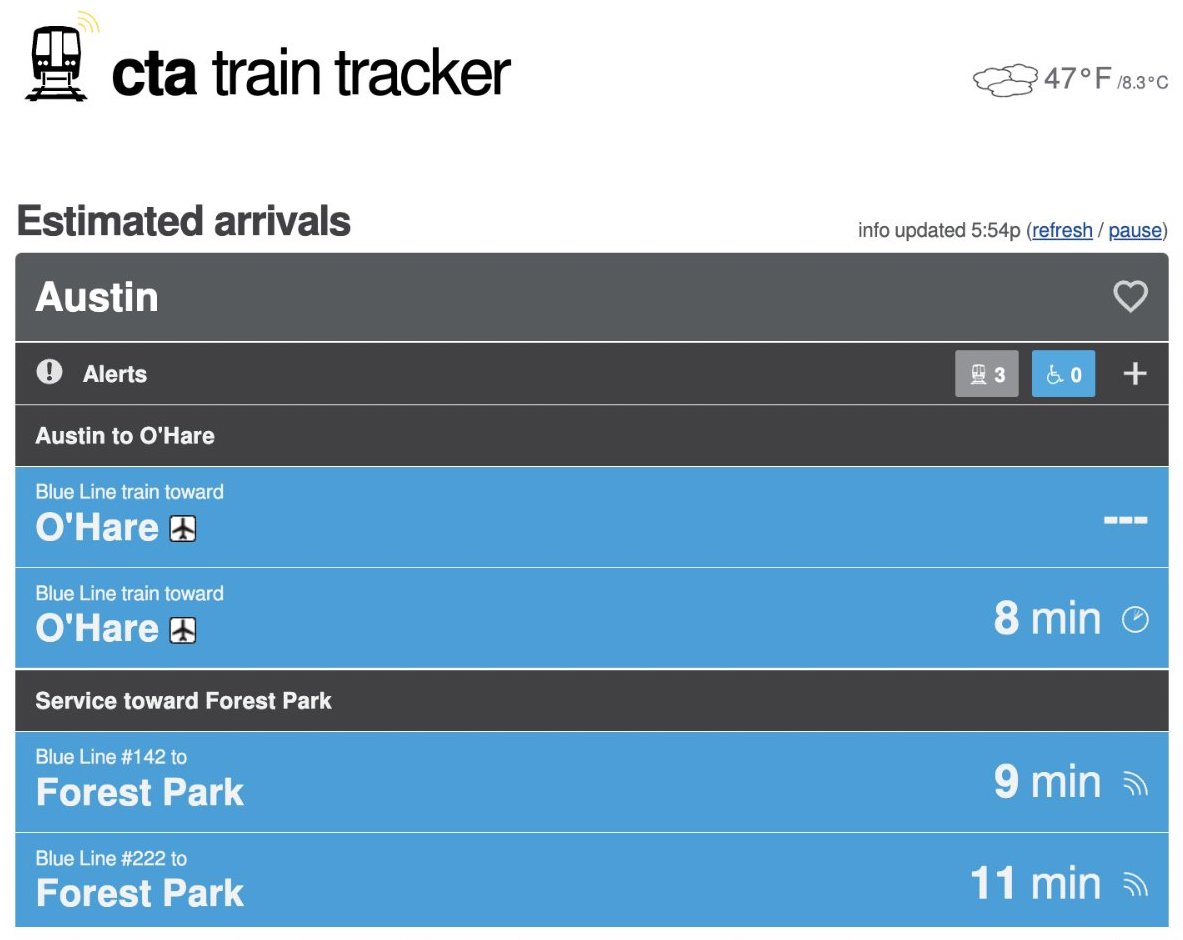Click the cta train tracker title
1183x940 pixels.
point(311,73)
